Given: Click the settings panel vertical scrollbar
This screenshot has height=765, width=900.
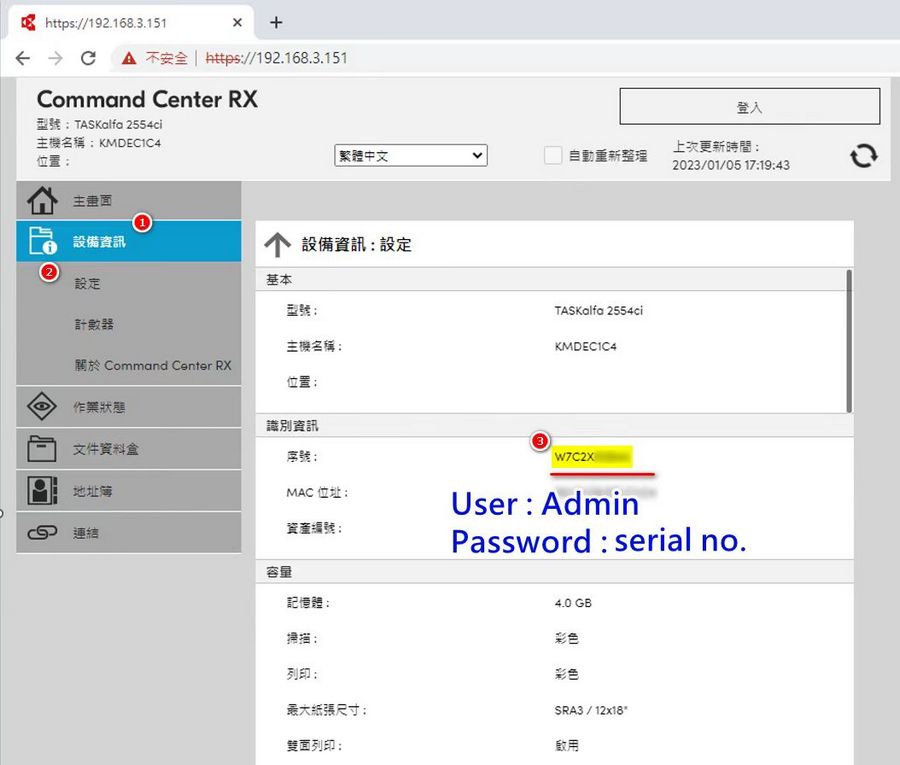Looking at the screenshot, I should tap(849, 341).
